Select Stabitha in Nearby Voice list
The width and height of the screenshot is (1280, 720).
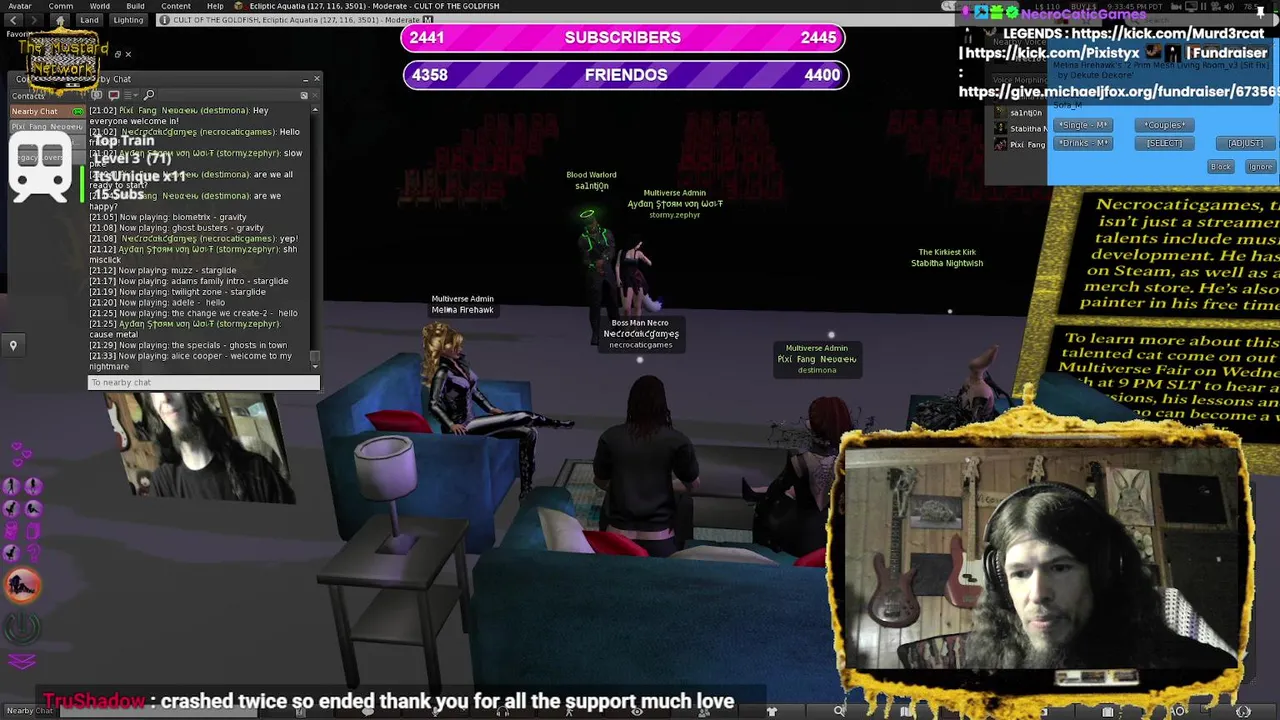pos(1018,129)
